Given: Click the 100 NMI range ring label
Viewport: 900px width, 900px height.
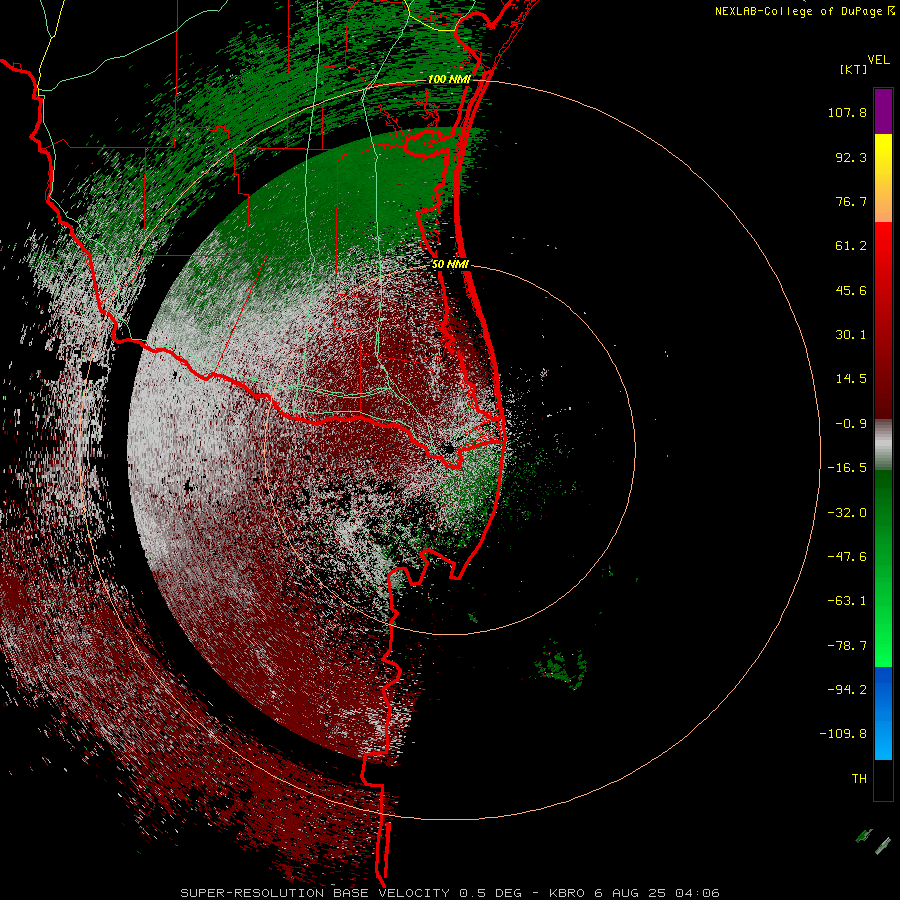Looking at the screenshot, I should [x=449, y=79].
